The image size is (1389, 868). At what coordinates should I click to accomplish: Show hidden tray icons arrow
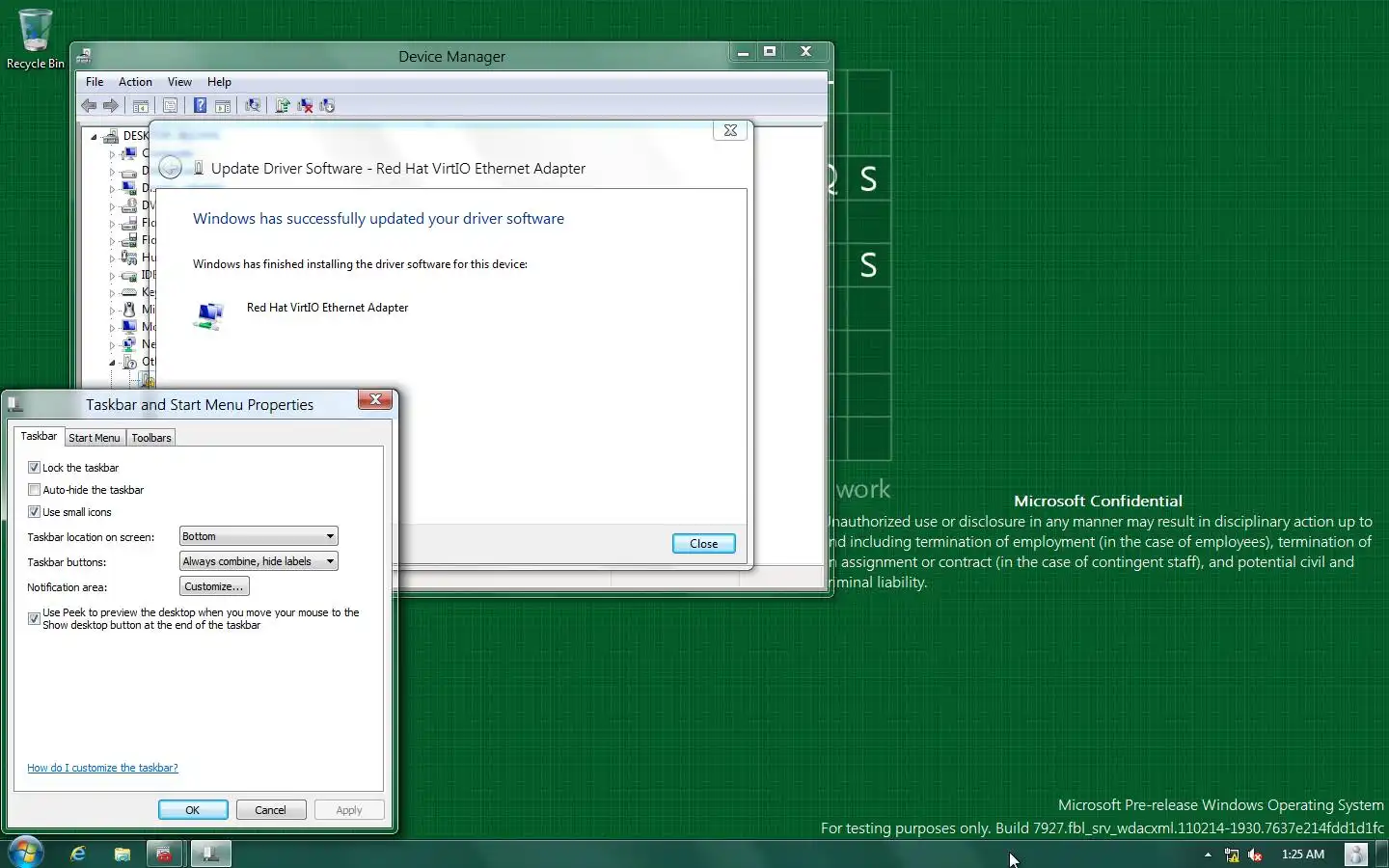(1208, 854)
